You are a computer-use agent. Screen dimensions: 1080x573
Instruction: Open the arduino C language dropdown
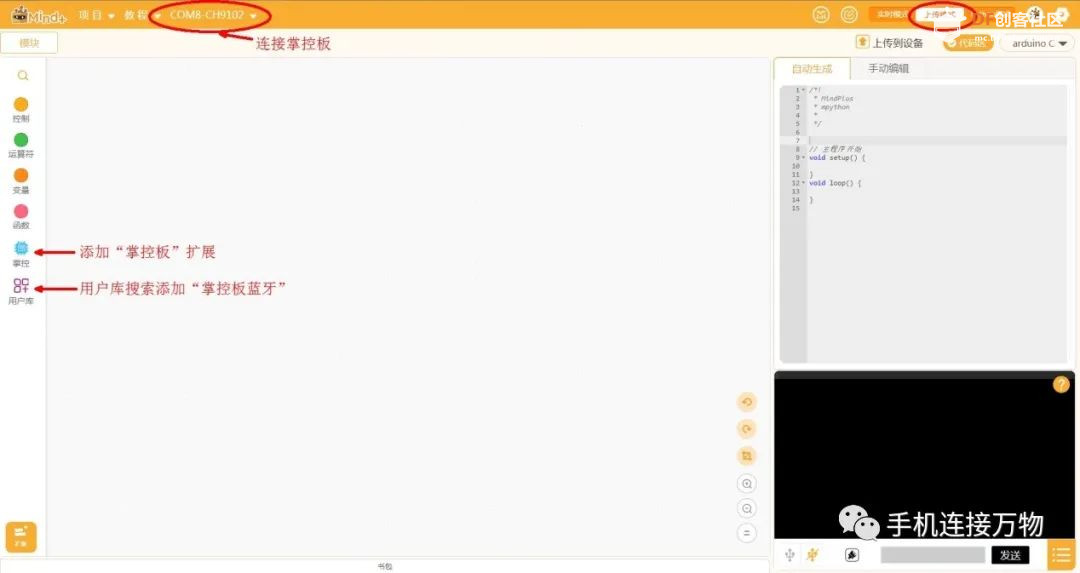pos(1037,43)
